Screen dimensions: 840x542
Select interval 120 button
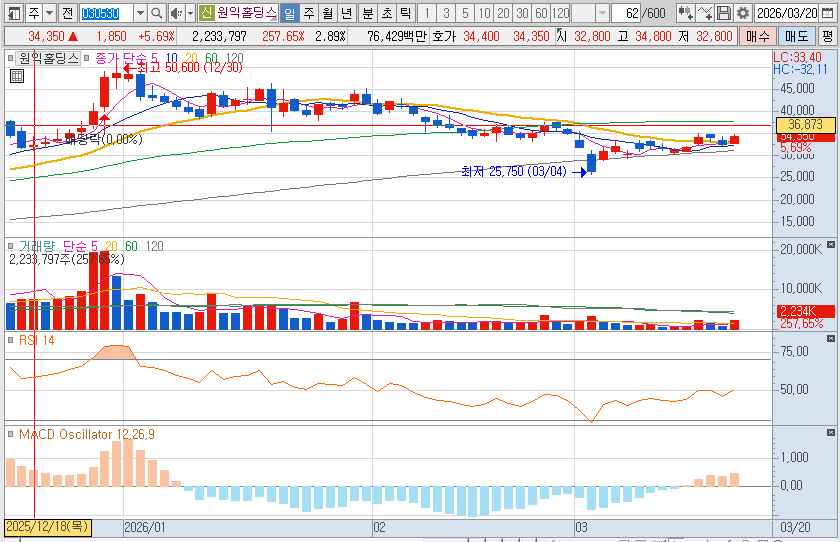(x=560, y=13)
